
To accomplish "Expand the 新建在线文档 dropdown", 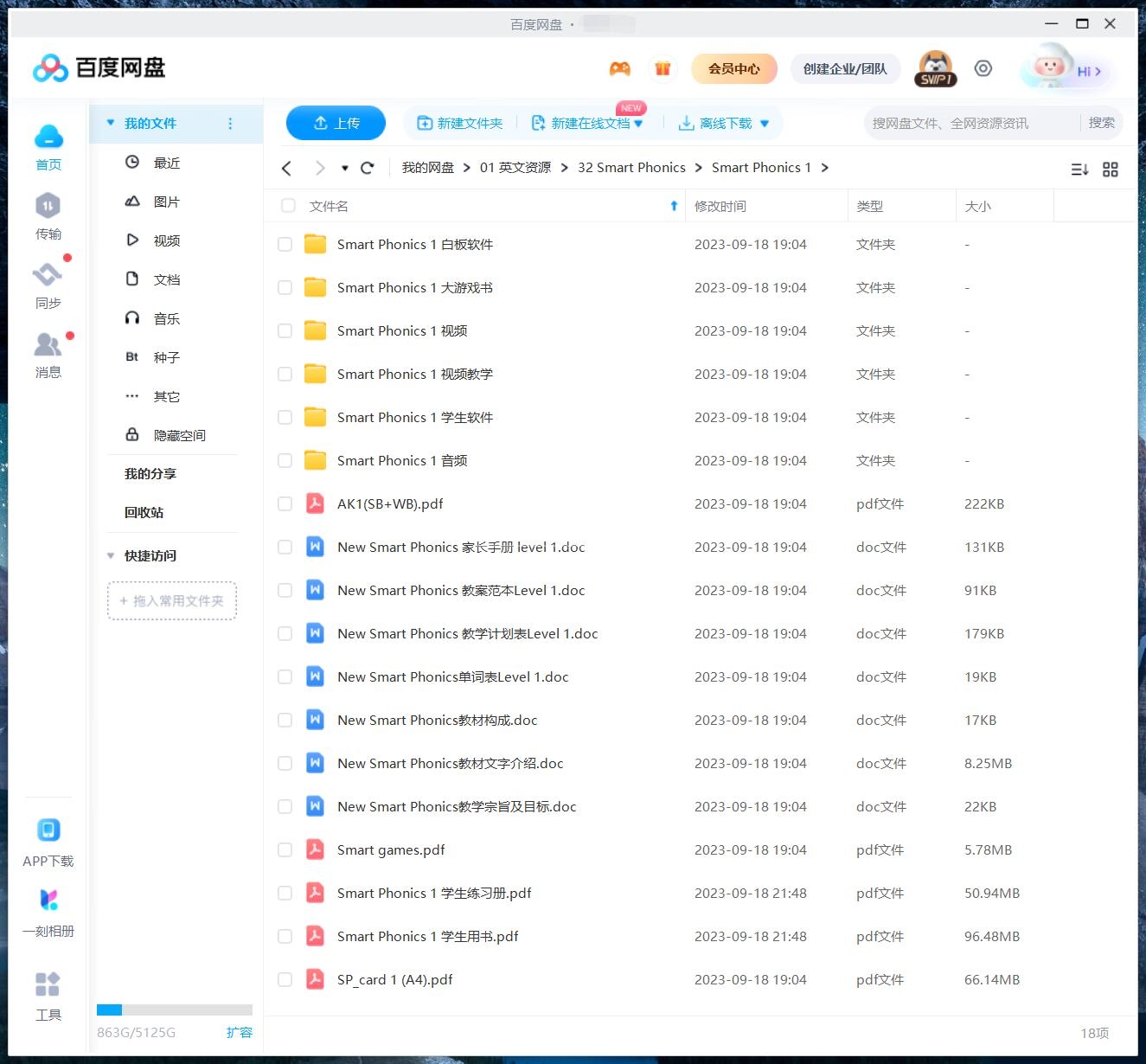I will point(639,123).
